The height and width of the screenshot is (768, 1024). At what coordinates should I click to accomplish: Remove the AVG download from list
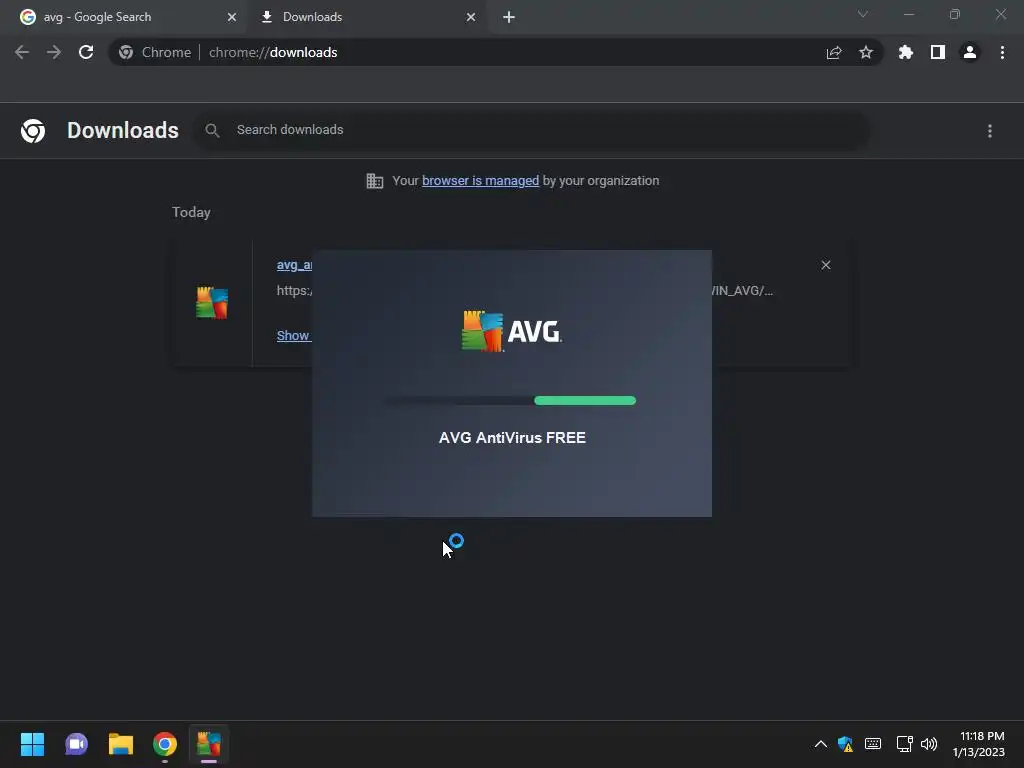(x=826, y=264)
